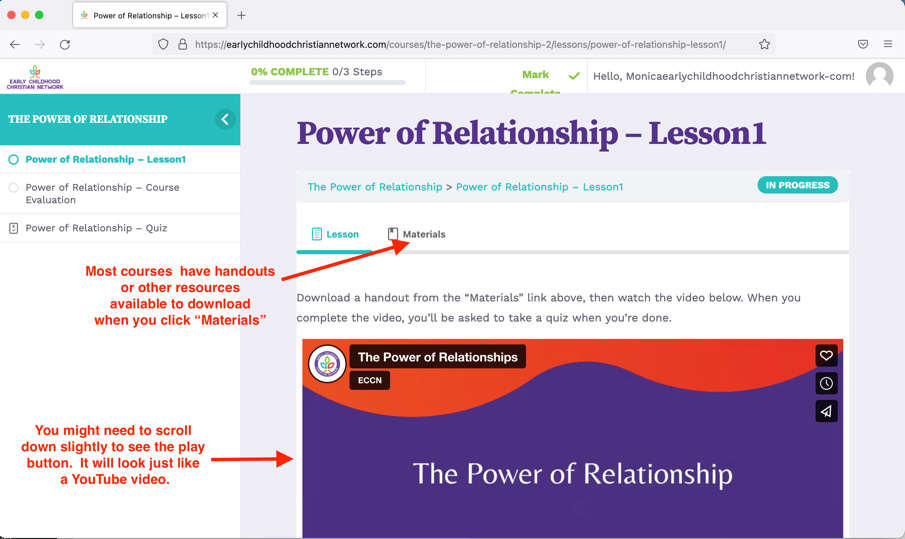This screenshot has height=539, width=905.
Task: Toggle Course Evaluation completion circle
Action: click(x=13, y=187)
